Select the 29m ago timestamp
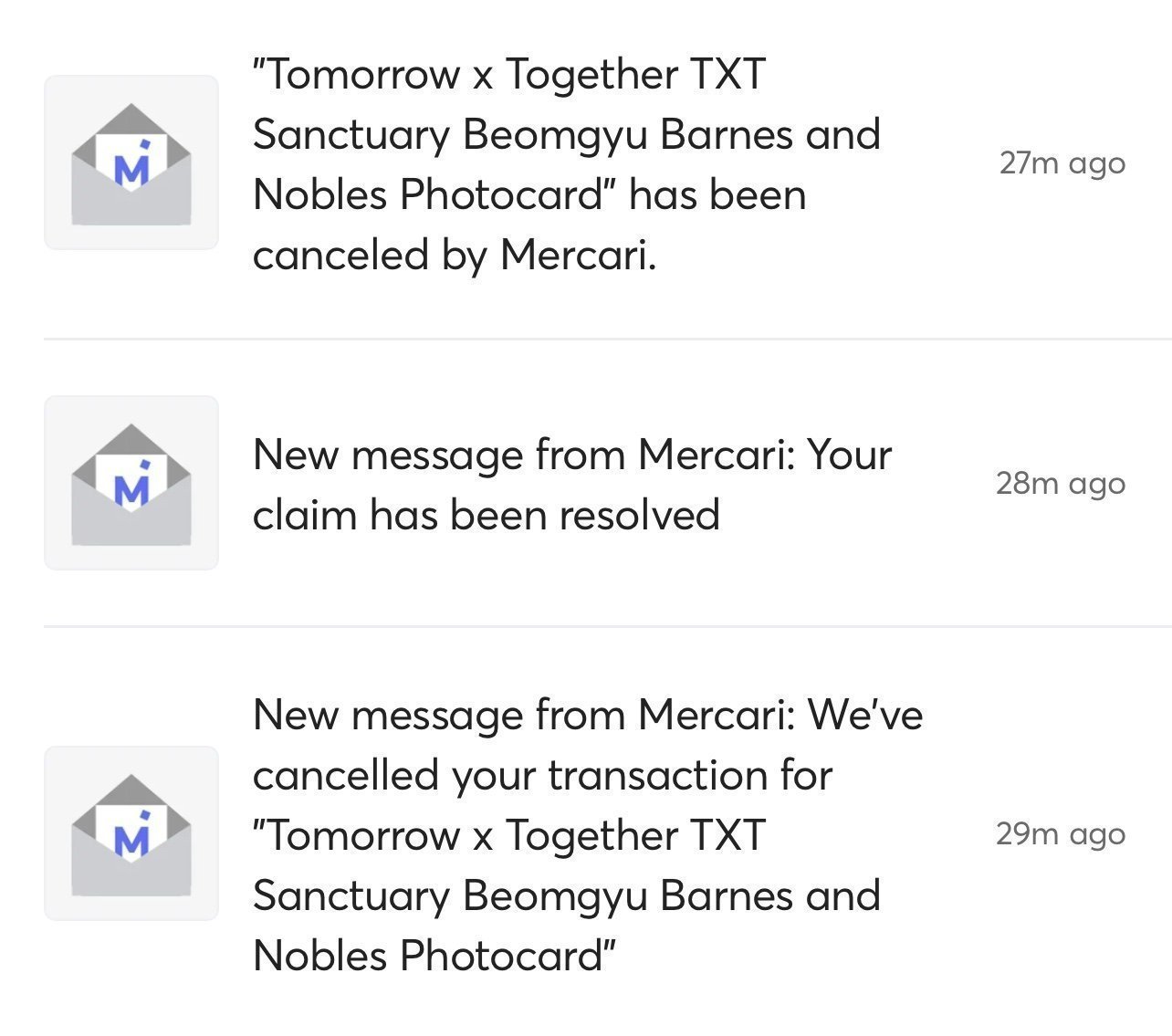 coord(1061,834)
